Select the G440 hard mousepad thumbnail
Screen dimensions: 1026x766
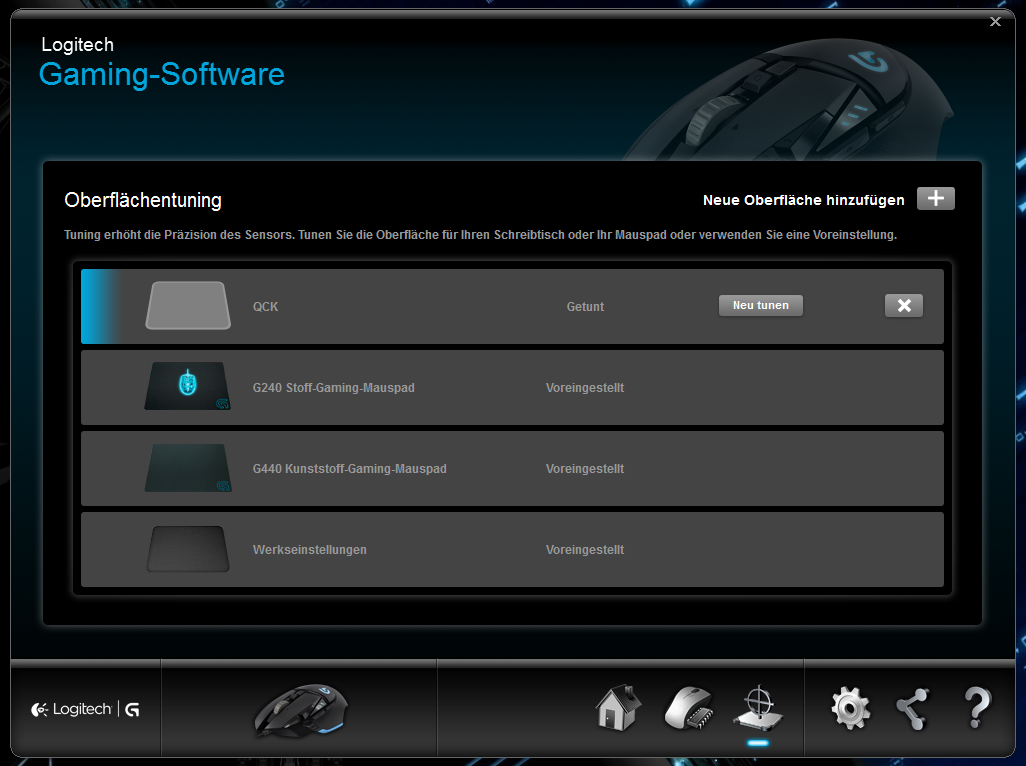tap(188, 468)
